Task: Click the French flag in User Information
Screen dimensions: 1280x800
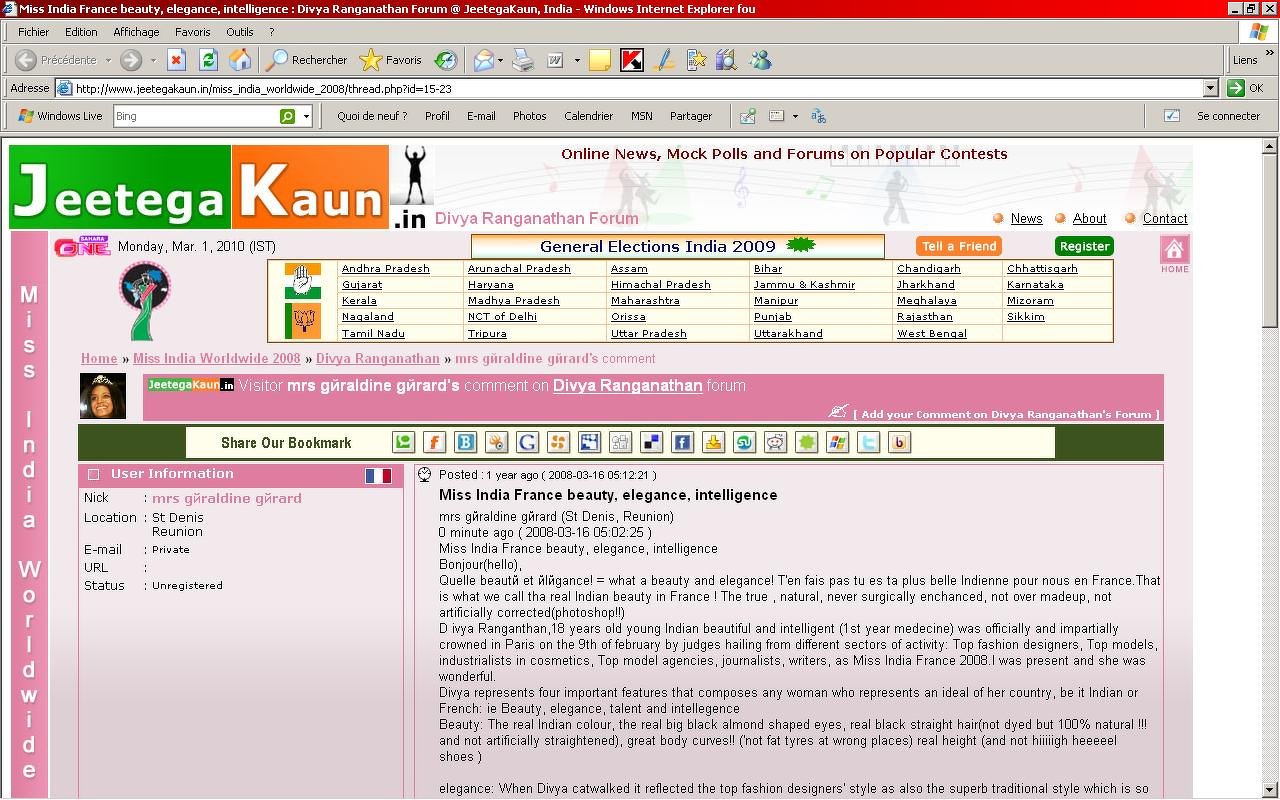Action: click(x=378, y=476)
